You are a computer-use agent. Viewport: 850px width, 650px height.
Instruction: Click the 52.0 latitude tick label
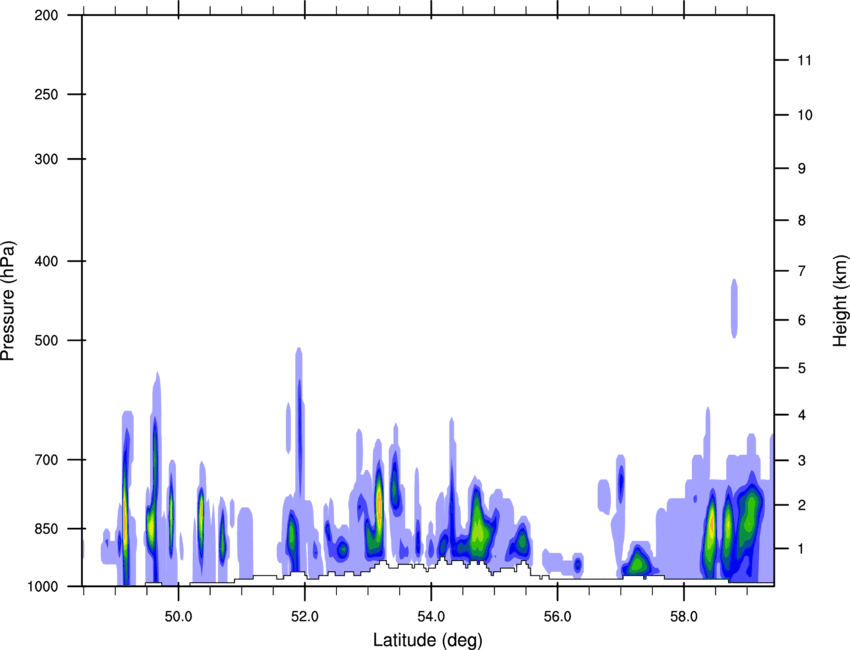305,617
